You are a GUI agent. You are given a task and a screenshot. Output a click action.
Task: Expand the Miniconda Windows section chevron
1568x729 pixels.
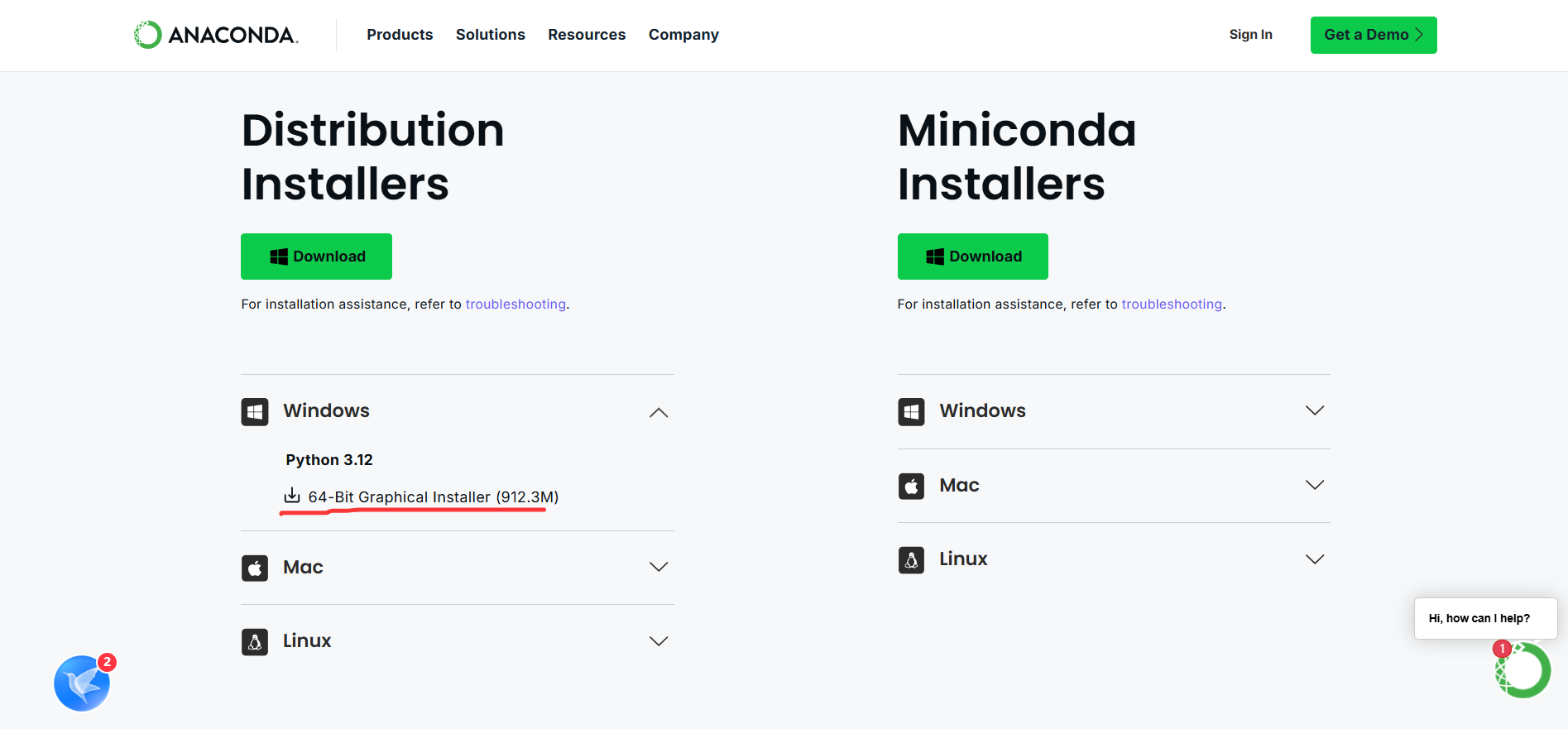(1315, 410)
